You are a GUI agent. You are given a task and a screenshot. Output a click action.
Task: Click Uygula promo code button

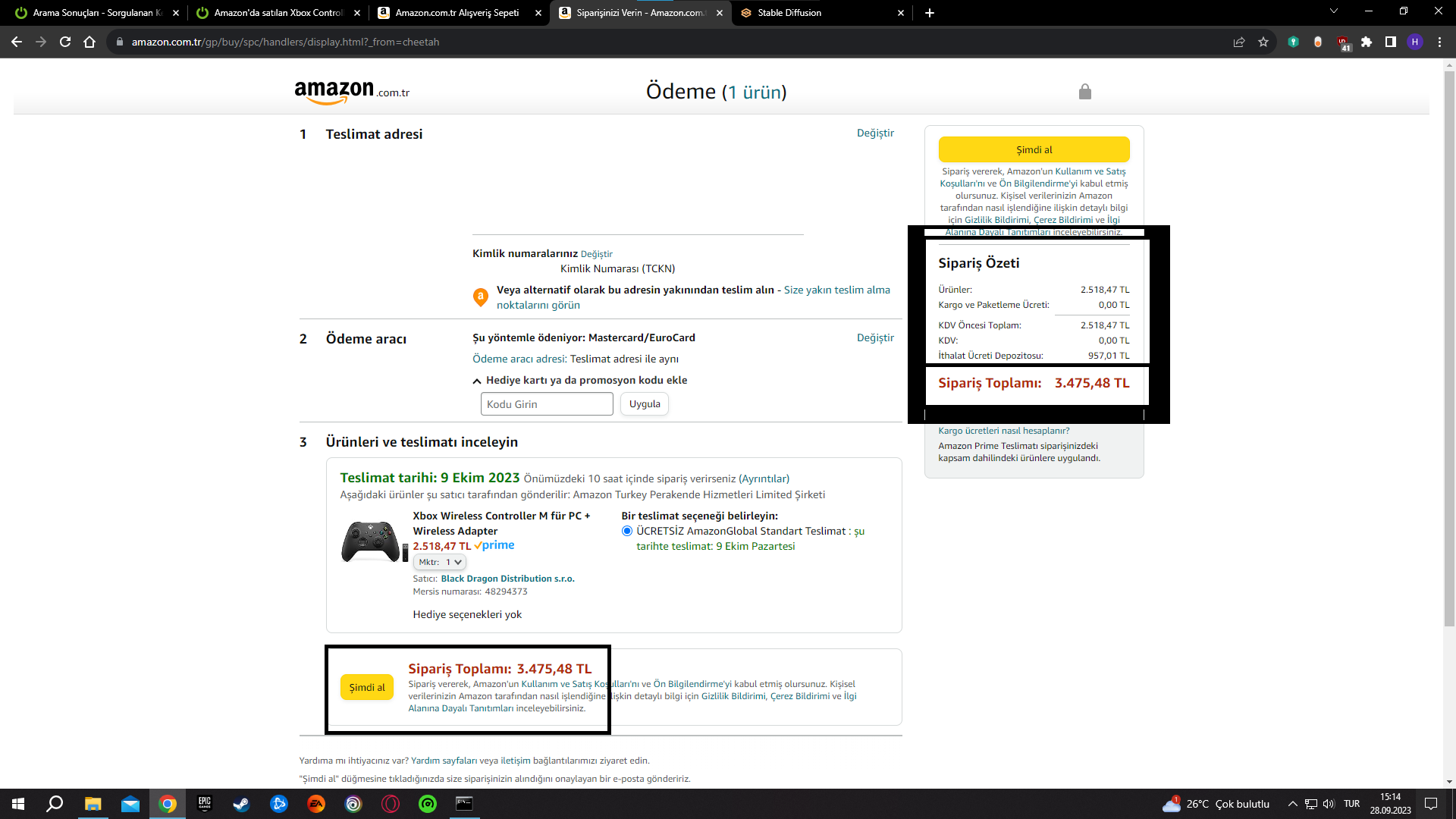(645, 404)
